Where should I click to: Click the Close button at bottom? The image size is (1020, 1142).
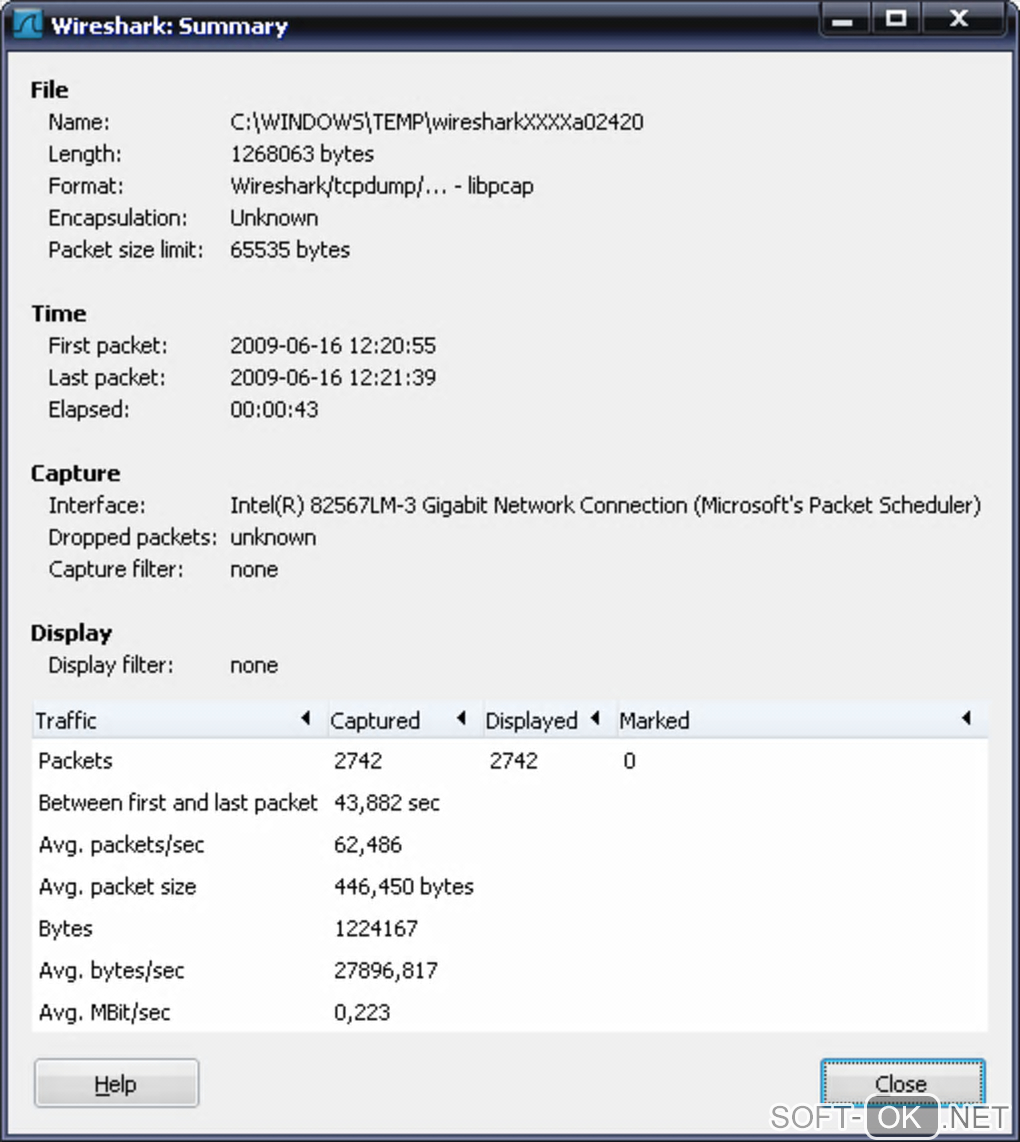tap(902, 1083)
